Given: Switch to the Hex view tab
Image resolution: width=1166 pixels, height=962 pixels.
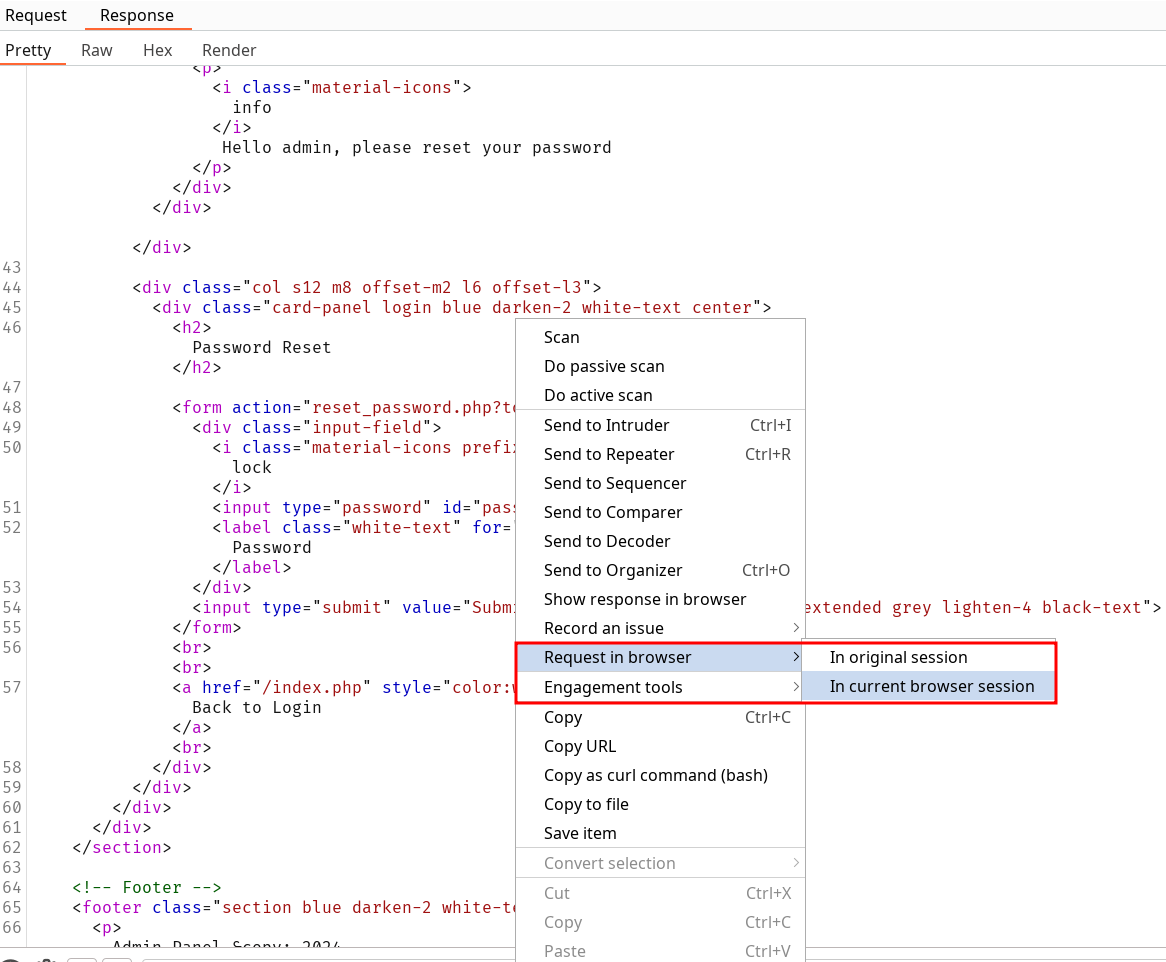Looking at the screenshot, I should (x=157, y=50).
